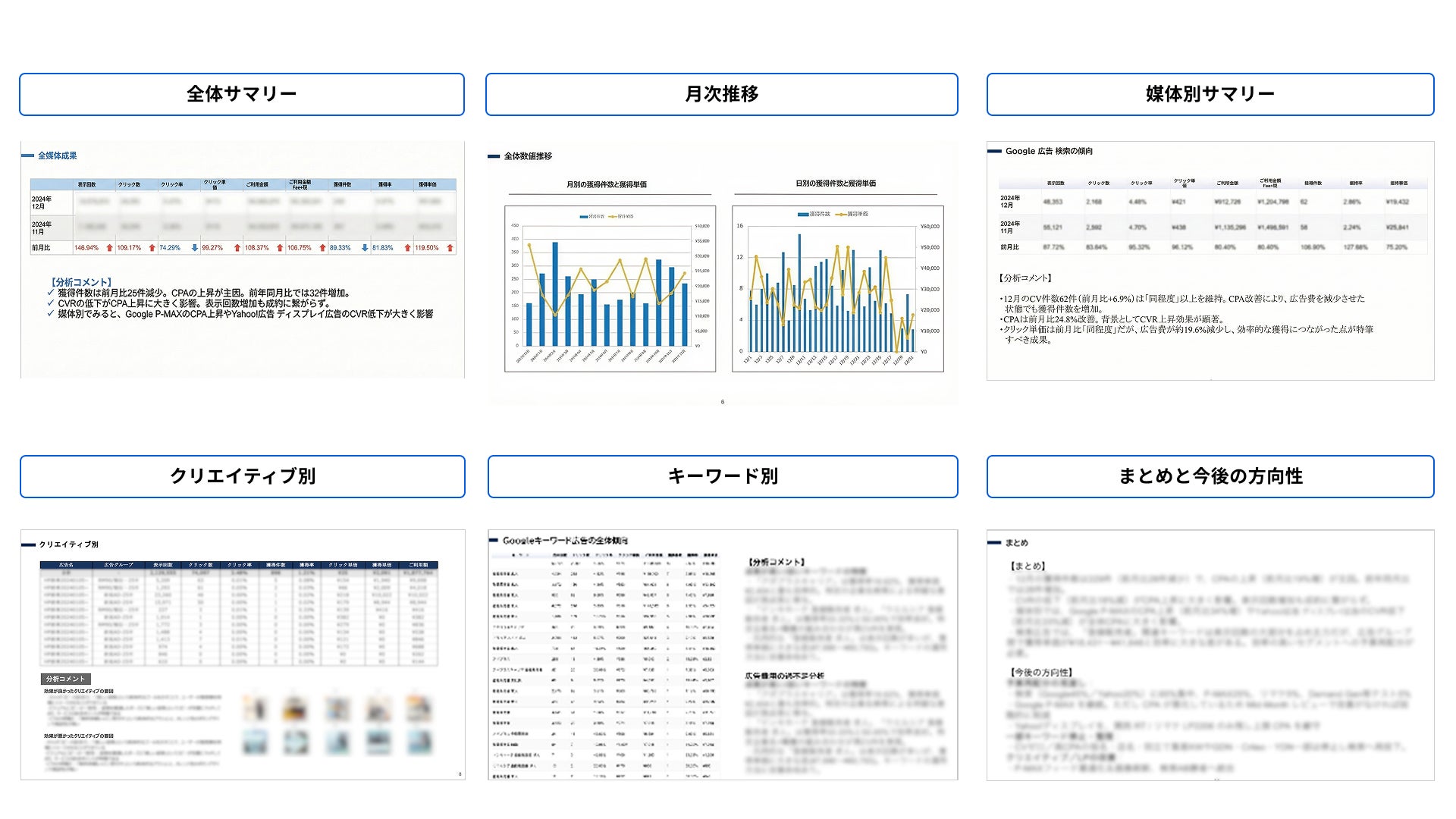Open the 媒体別サマリー section label

point(1210,94)
